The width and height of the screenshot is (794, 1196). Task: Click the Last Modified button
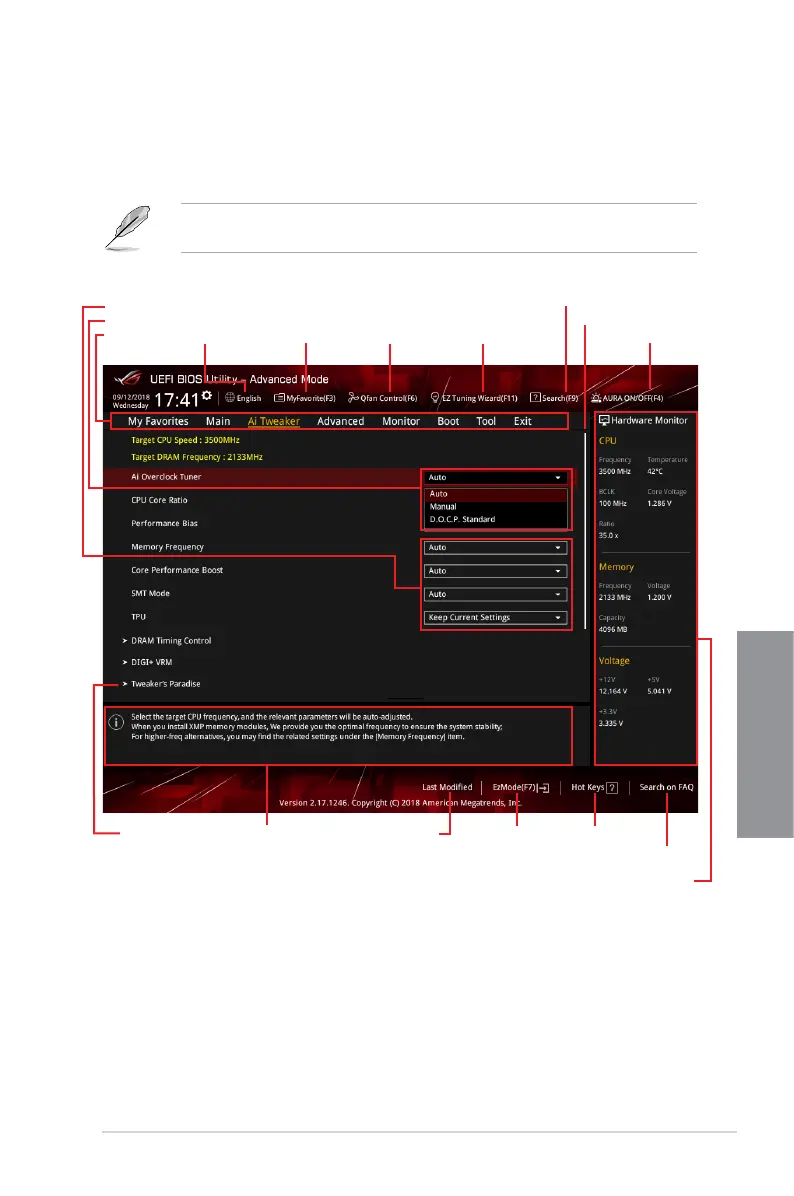coord(447,787)
